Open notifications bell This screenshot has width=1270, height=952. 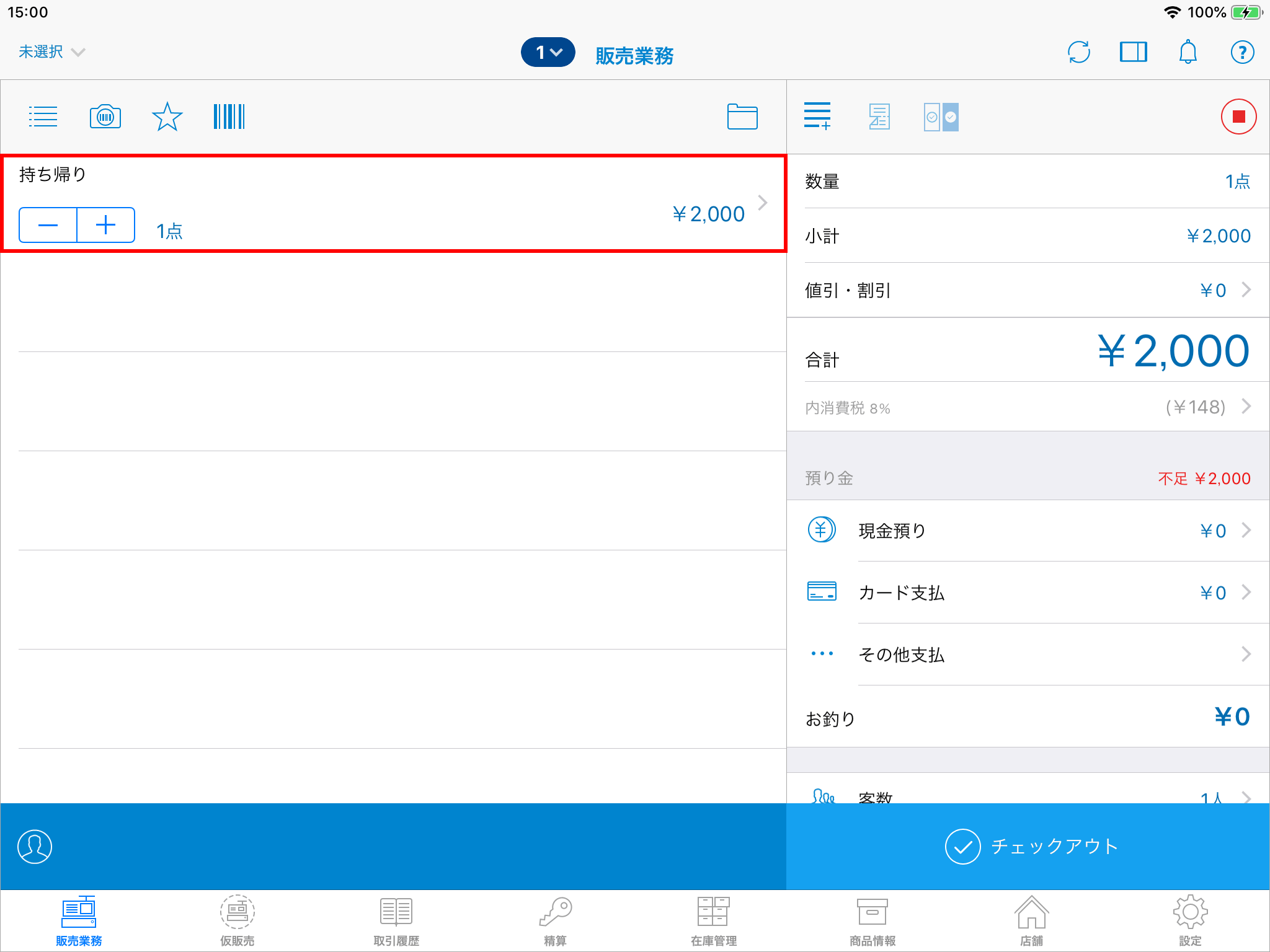(x=1188, y=52)
